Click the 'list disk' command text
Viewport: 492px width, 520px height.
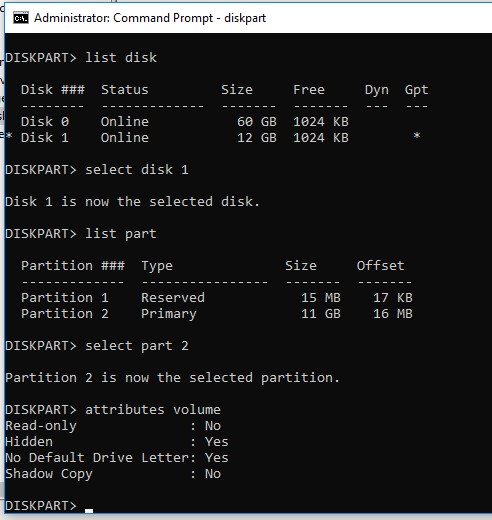tap(121, 58)
